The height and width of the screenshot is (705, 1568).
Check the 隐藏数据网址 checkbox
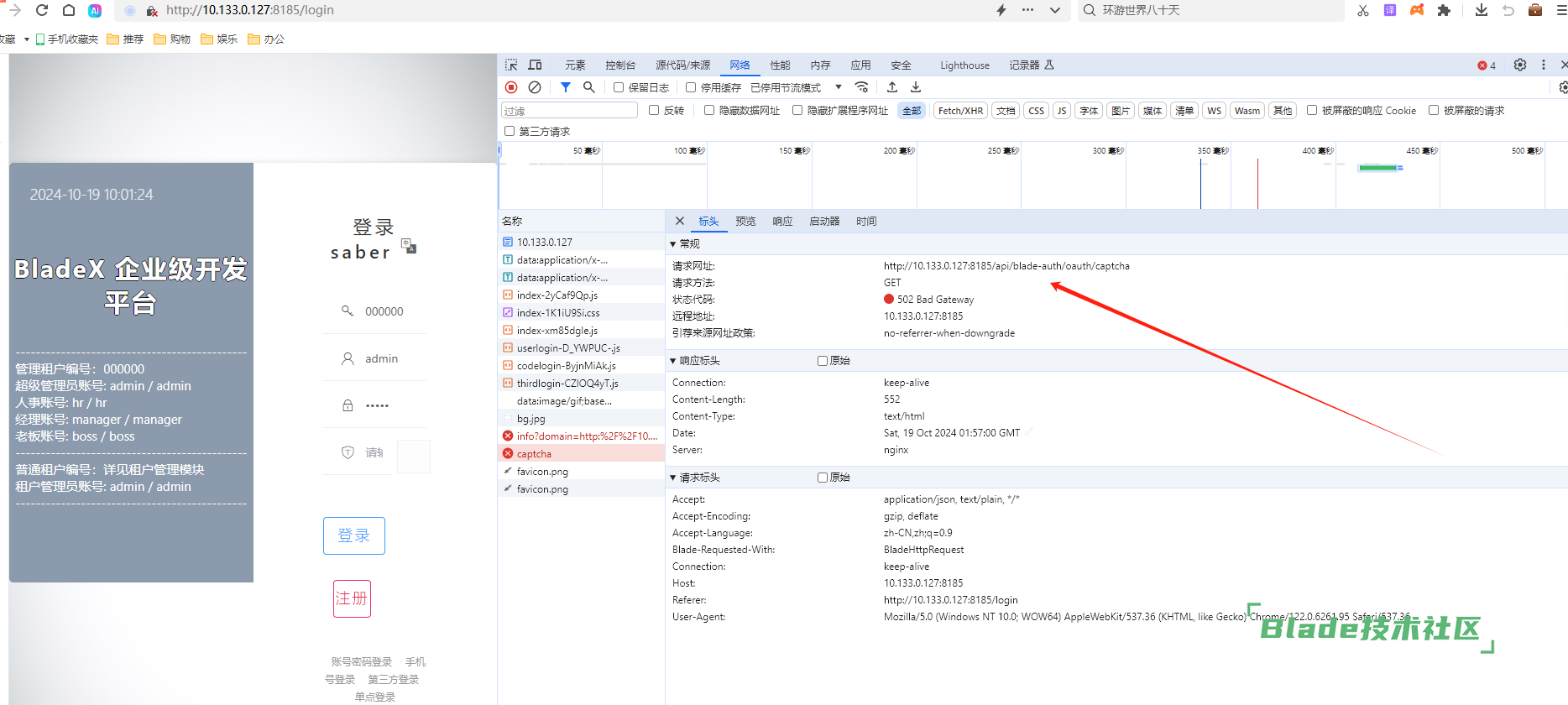click(709, 110)
